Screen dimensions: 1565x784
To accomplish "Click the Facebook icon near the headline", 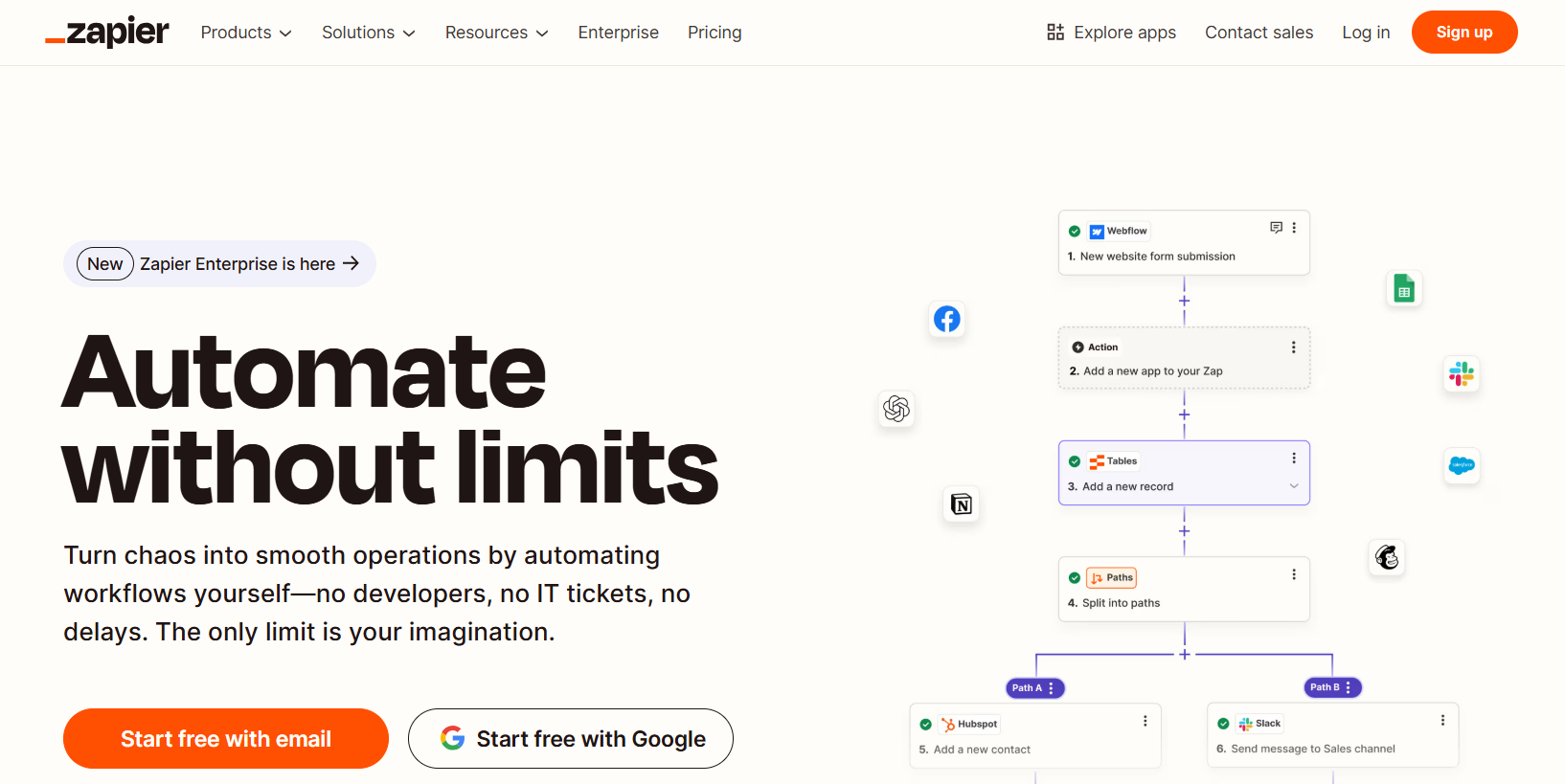I will pyautogui.click(x=946, y=319).
